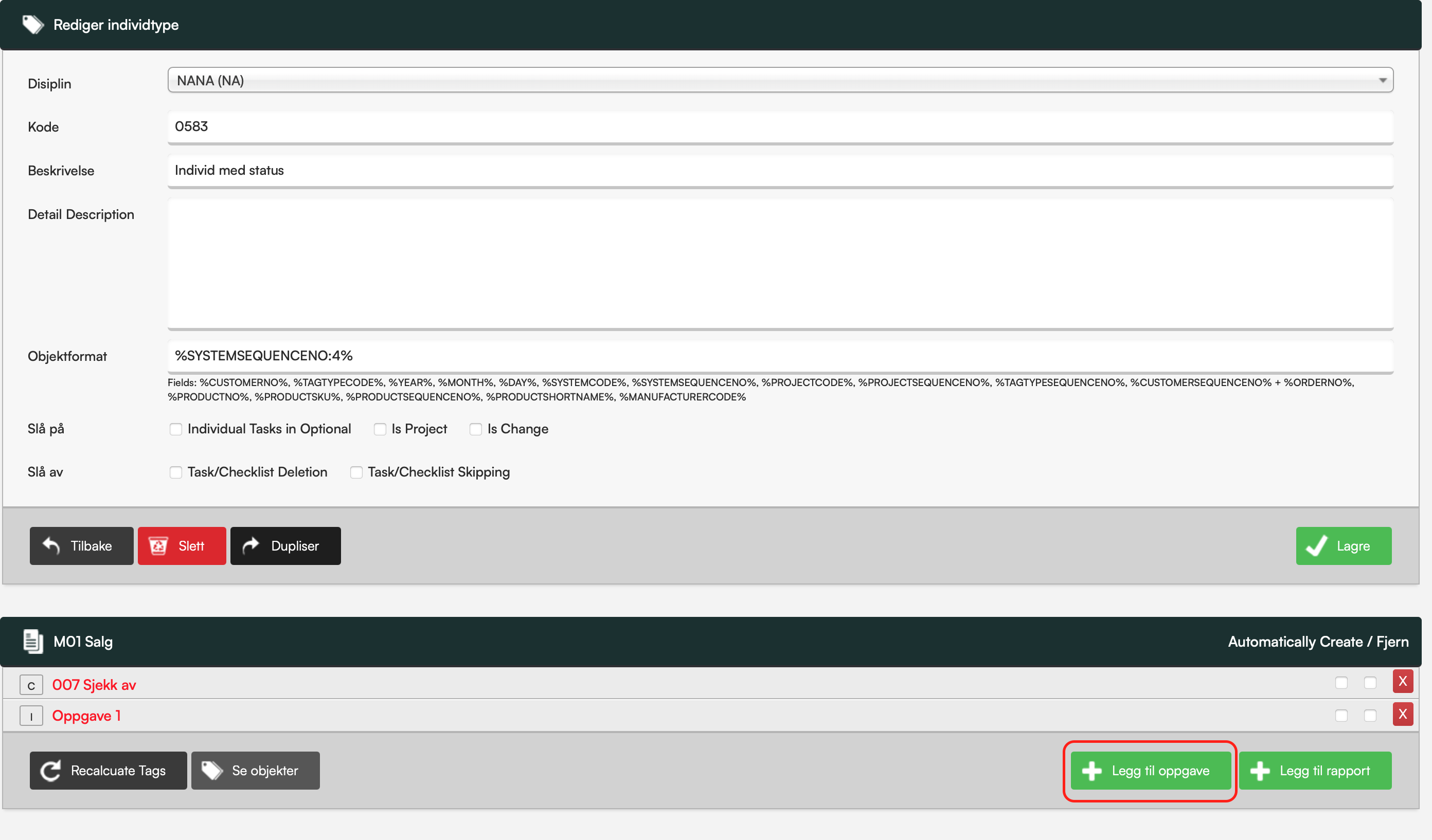This screenshot has width=1432, height=840.
Task: Click the Disiplin label
Action: [x=49, y=84]
